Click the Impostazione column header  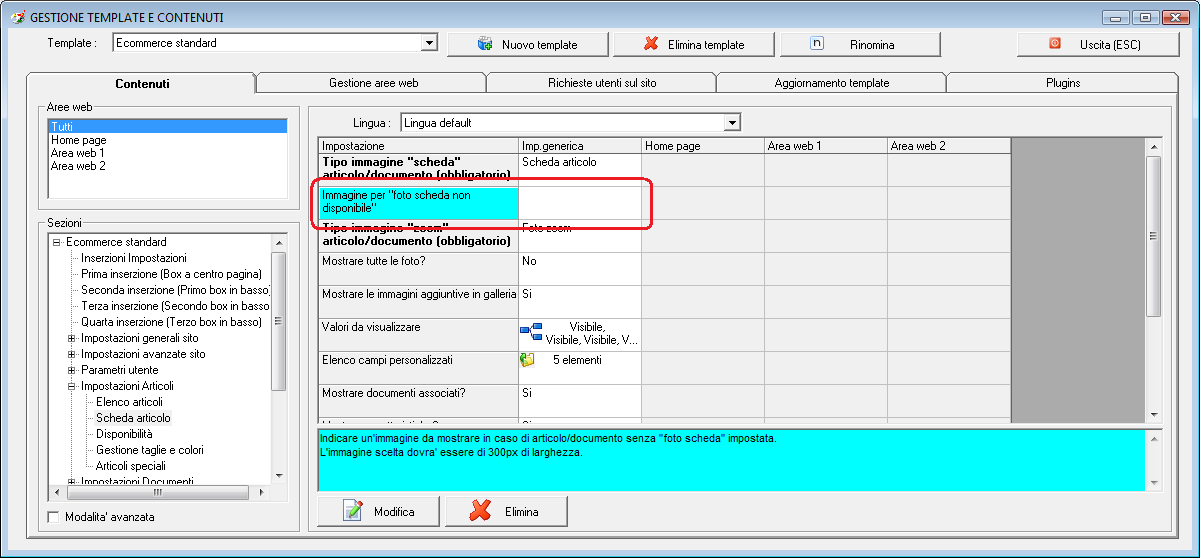418,146
